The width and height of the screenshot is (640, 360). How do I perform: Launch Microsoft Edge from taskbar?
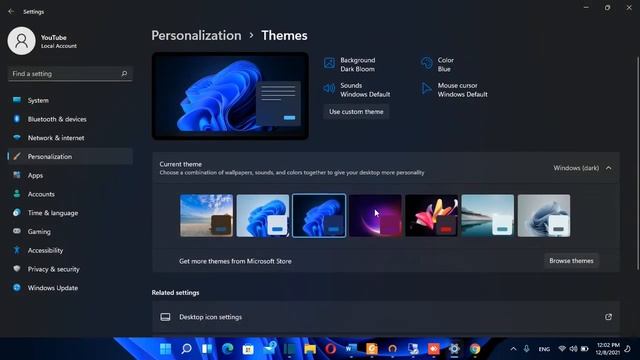point(227,349)
